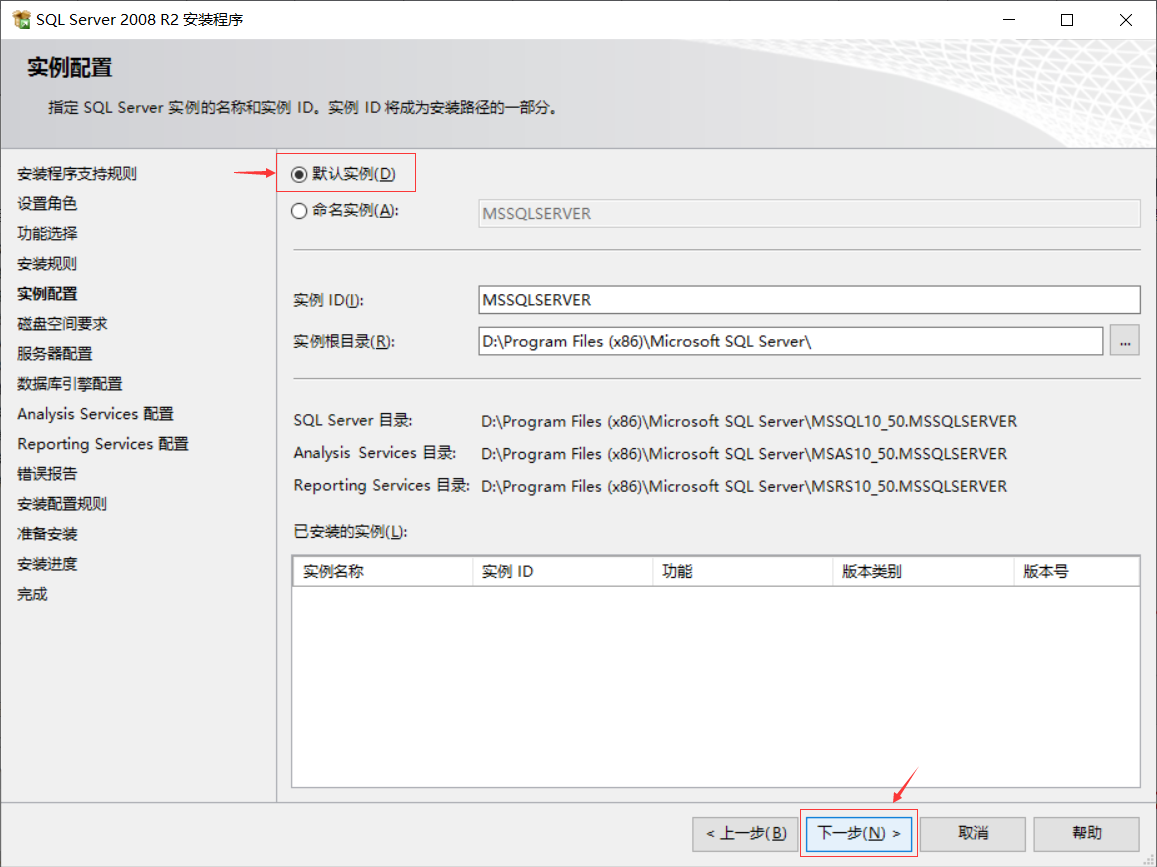Select Analysis Services 配置 step

(95, 414)
